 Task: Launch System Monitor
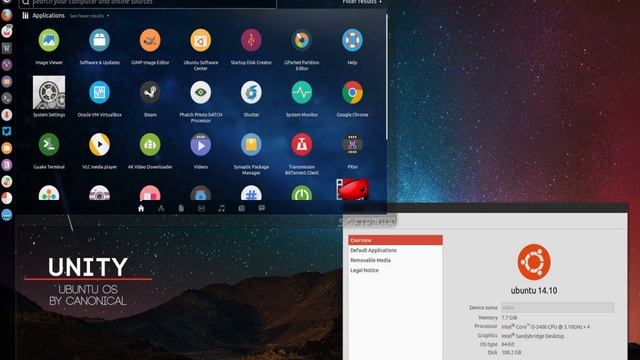(x=302, y=93)
